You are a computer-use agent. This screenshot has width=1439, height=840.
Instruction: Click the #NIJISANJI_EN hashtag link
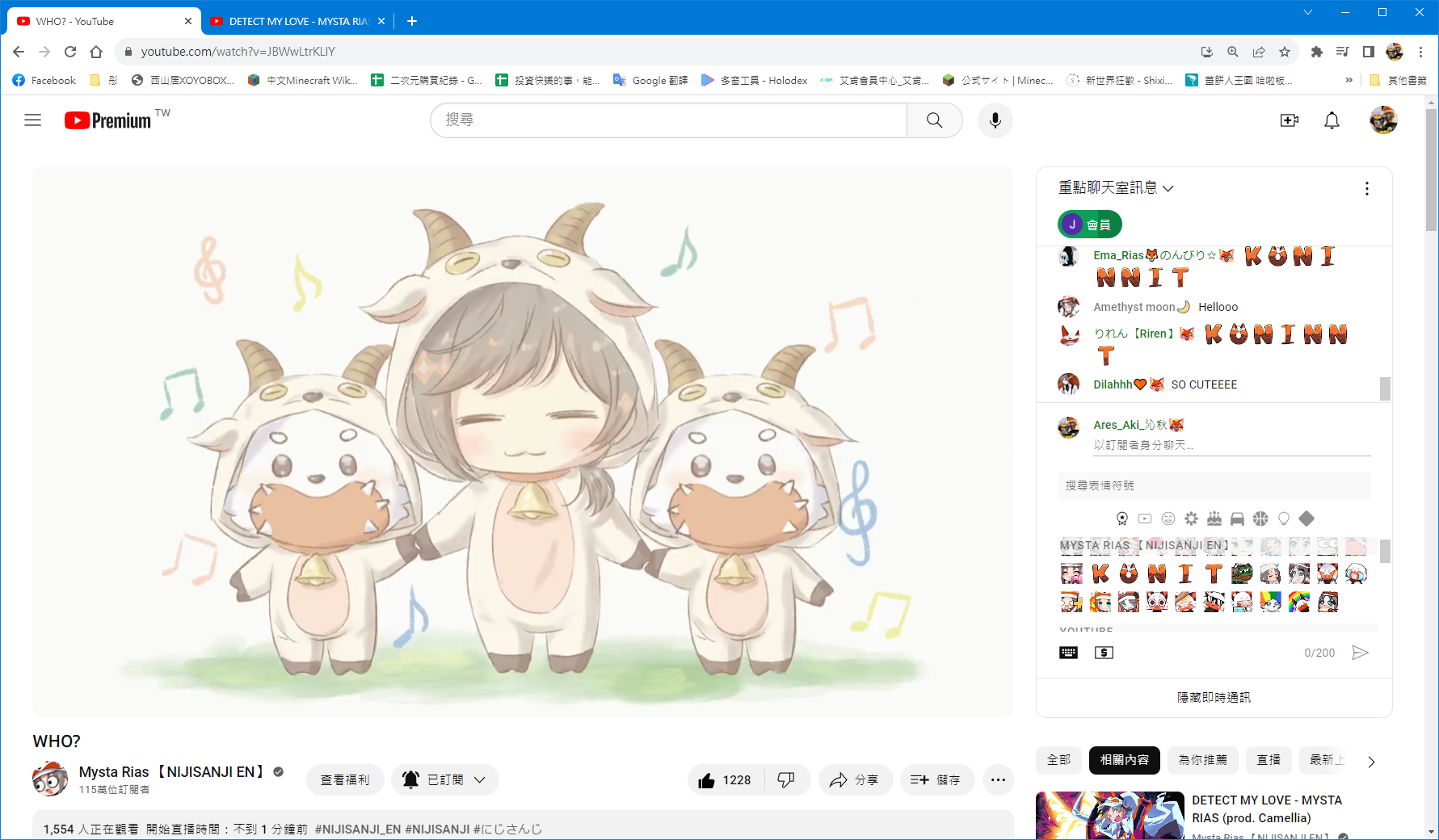[358, 829]
